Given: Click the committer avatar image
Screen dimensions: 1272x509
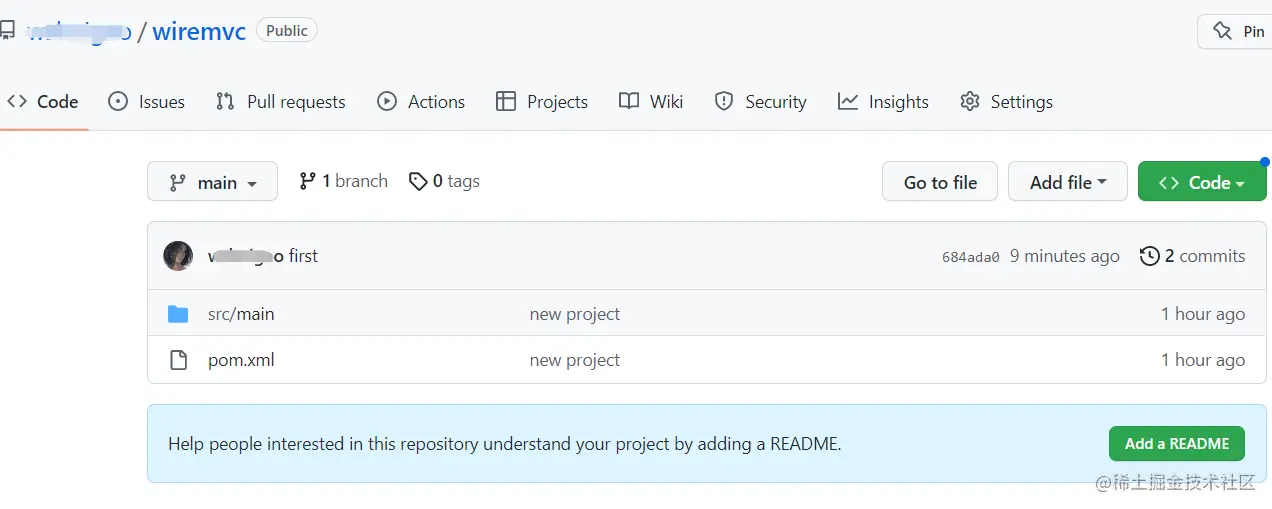Looking at the screenshot, I should (178, 256).
